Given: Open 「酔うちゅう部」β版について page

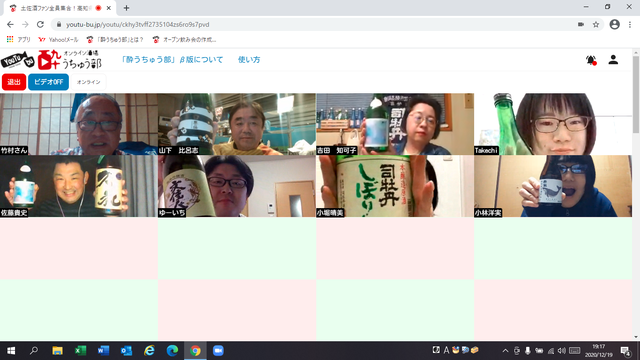Looking at the screenshot, I should (x=172, y=60).
